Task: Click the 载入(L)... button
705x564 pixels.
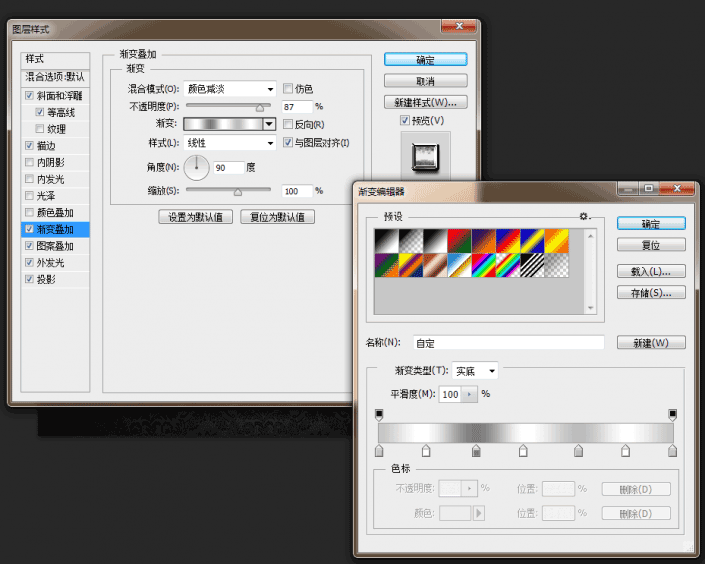Action: point(651,271)
